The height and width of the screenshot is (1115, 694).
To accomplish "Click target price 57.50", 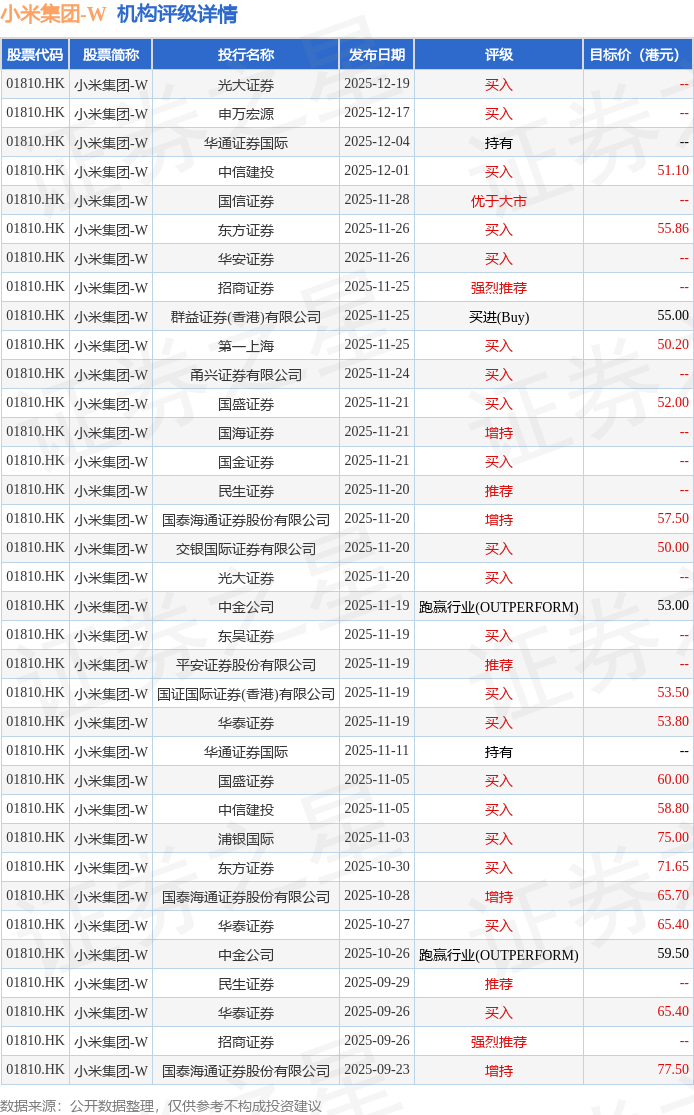I will (673, 519).
